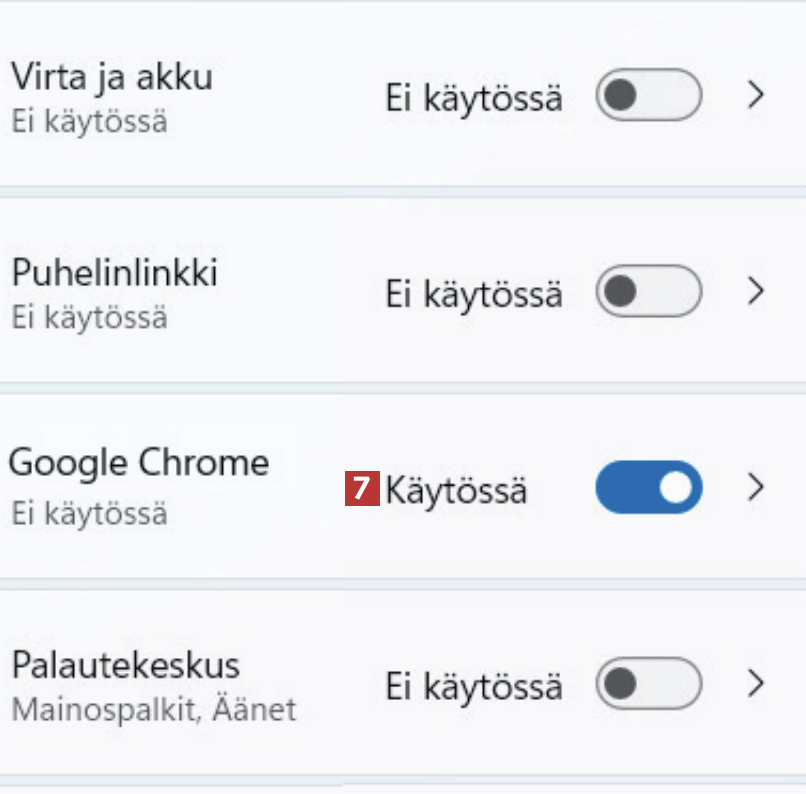The image size is (806, 794).
Task: Switch on the Palautekeskus toggle
Action: tap(648, 684)
